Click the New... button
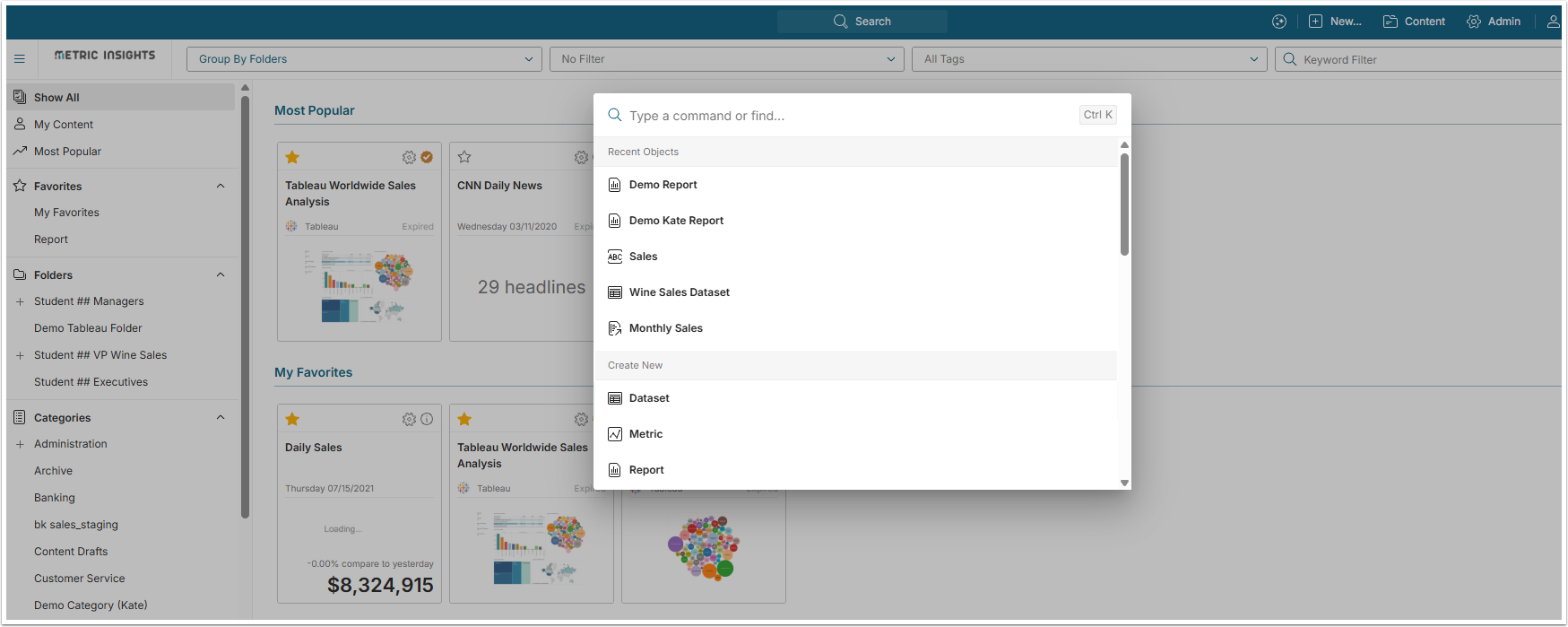Viewport: 1568px width, 627px height. click(x=1335, y=22)
